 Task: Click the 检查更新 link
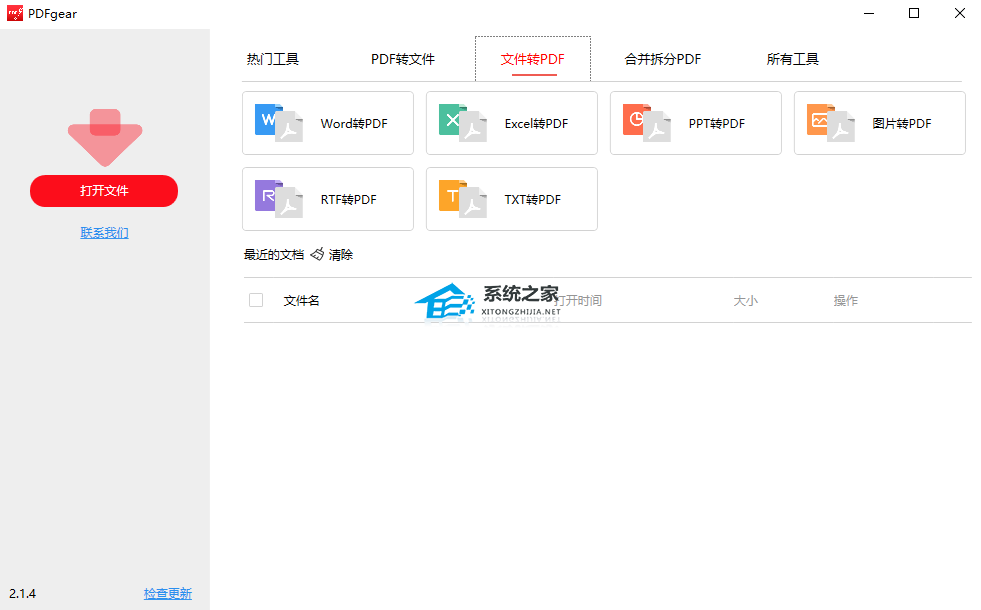point(167,594)
